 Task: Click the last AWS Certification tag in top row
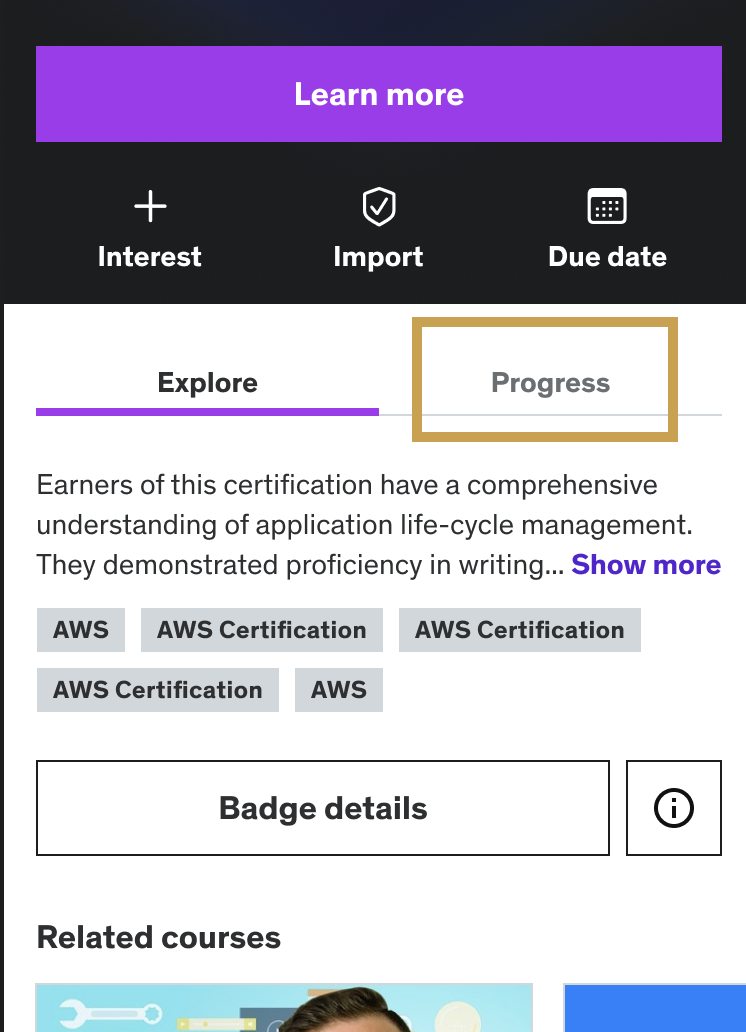point(519,630)
